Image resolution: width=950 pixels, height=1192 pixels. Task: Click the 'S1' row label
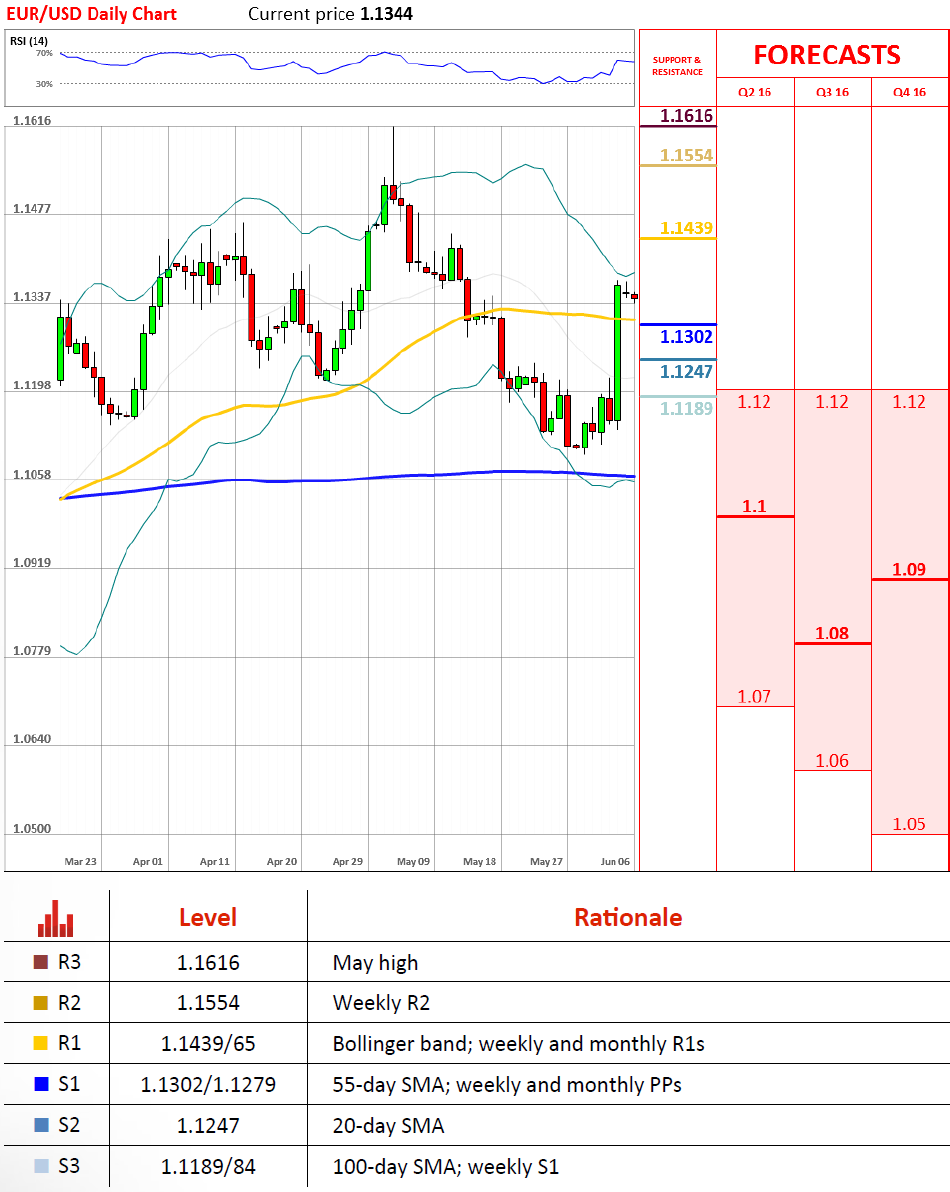69,1085
